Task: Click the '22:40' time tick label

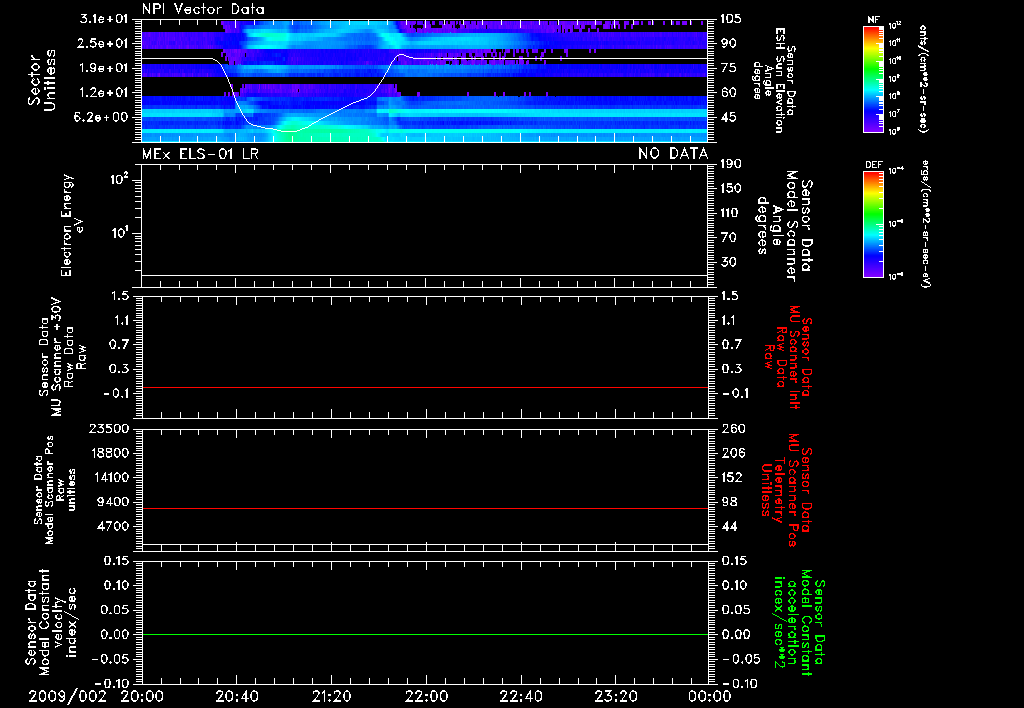Action: pos(520,696)
